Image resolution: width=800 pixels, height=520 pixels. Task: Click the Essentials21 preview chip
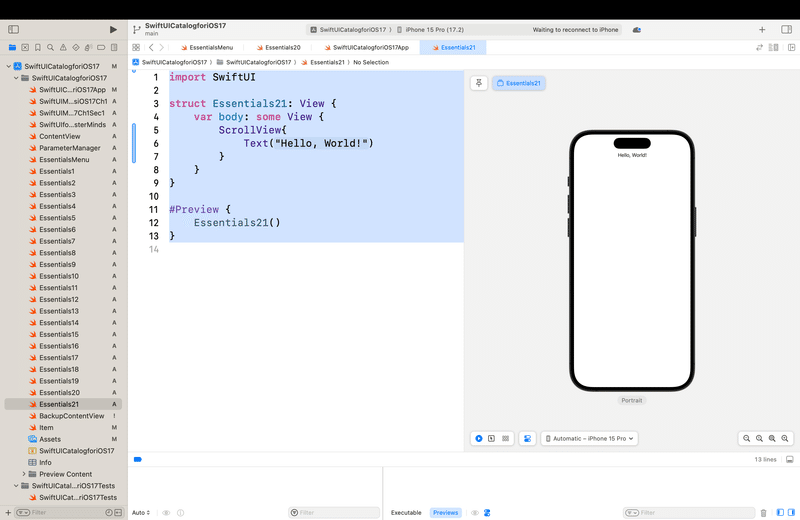point(519,83)
